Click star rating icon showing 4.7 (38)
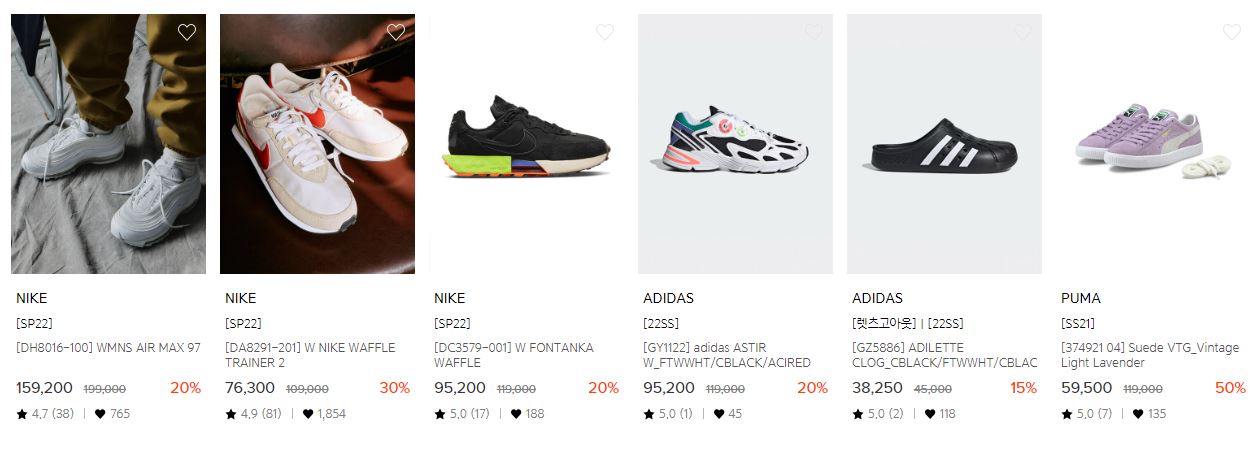The height and width of the screenshot is (449, 1256). point(22,414)
